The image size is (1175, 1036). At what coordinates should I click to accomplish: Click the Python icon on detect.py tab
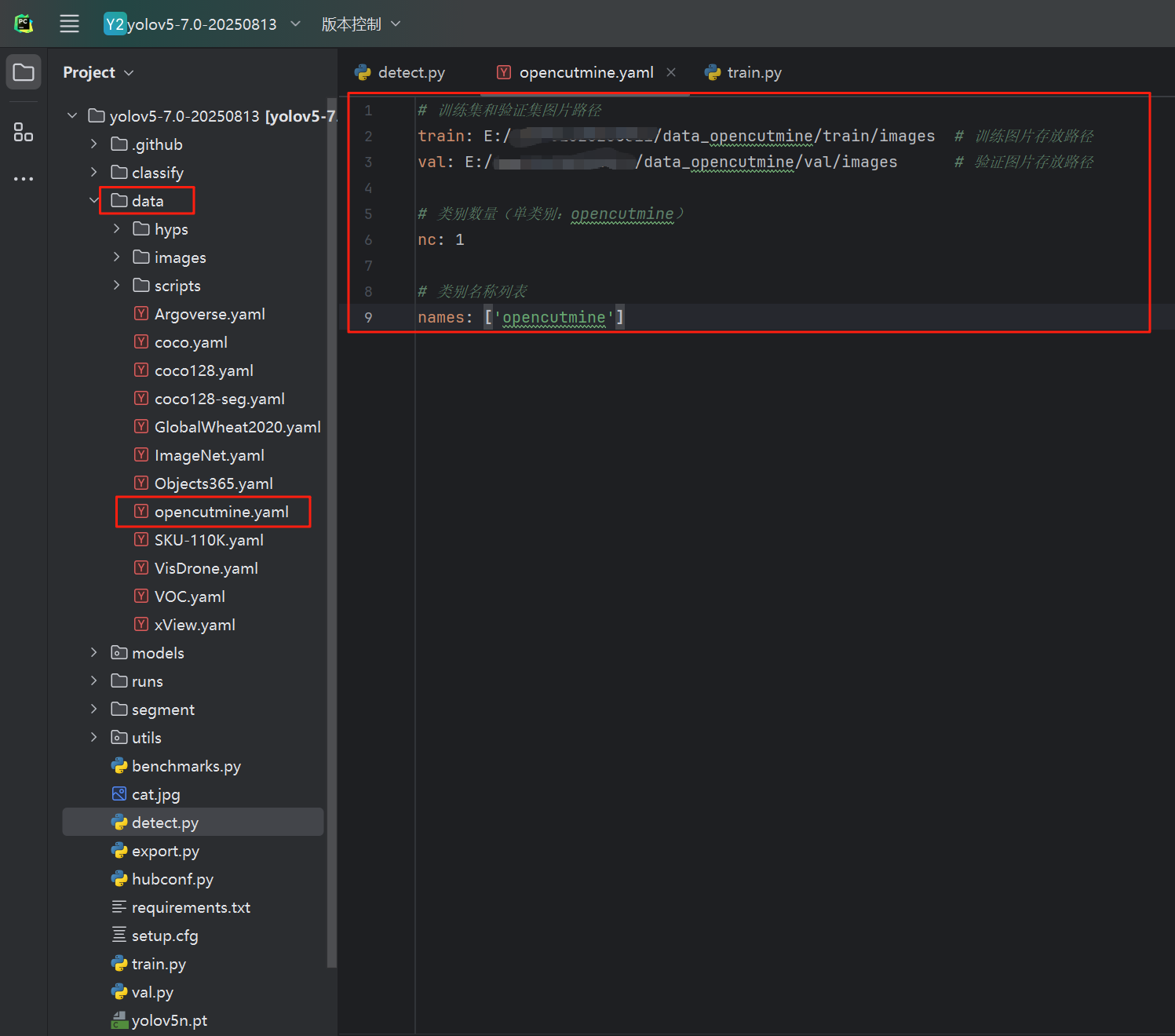point(363,71)
